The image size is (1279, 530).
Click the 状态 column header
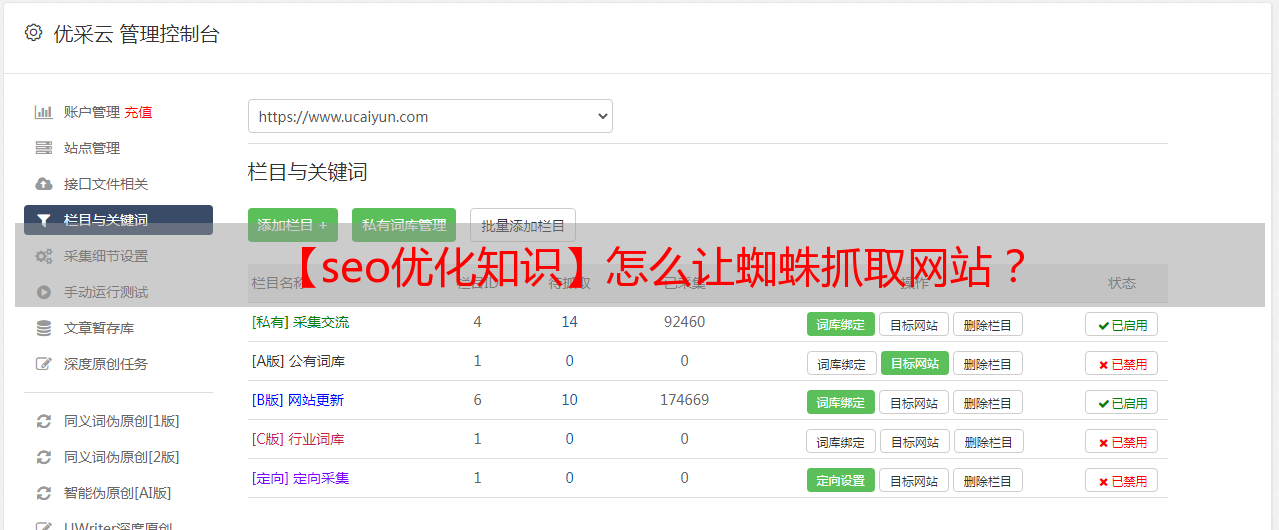(x=1122, y=283)
